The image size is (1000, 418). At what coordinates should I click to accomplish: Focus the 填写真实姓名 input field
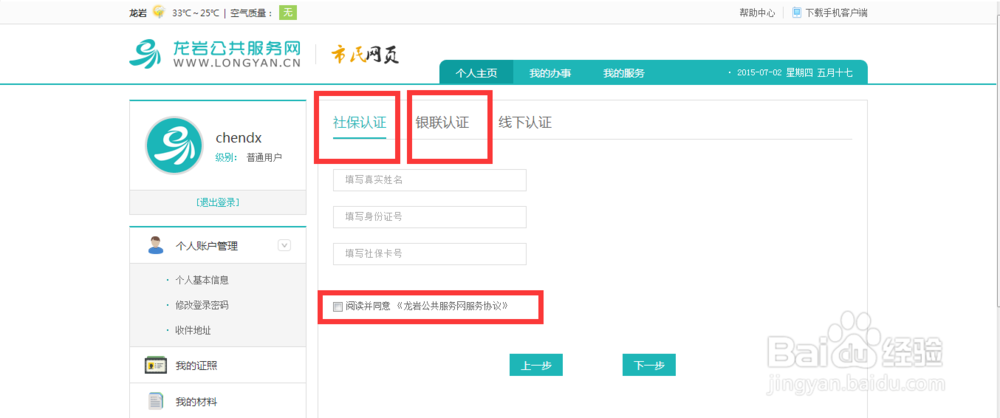point(430,180)
